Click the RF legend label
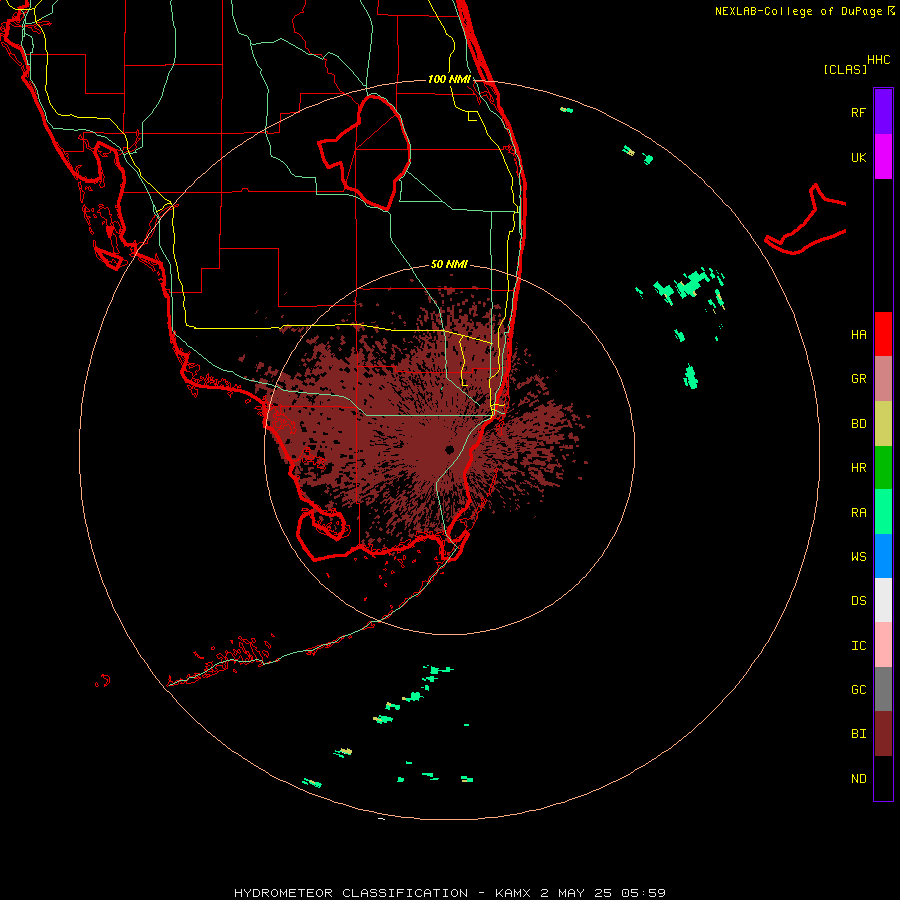Viewport: 900px width, 900px height. pyautogui.click(x=858, y=112)
